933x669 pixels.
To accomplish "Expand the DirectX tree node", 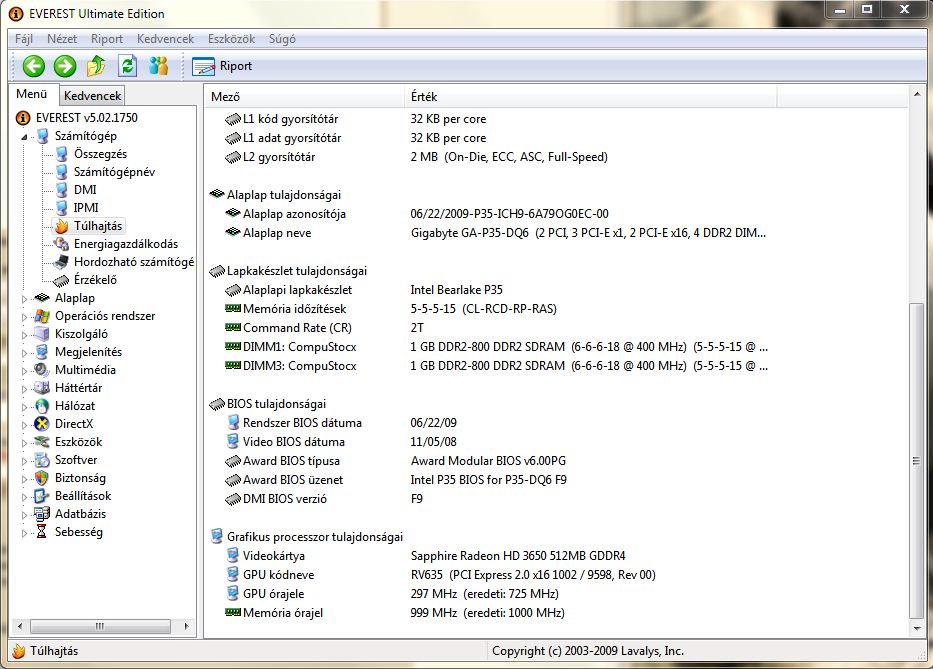I will click(x=24, y=424).
